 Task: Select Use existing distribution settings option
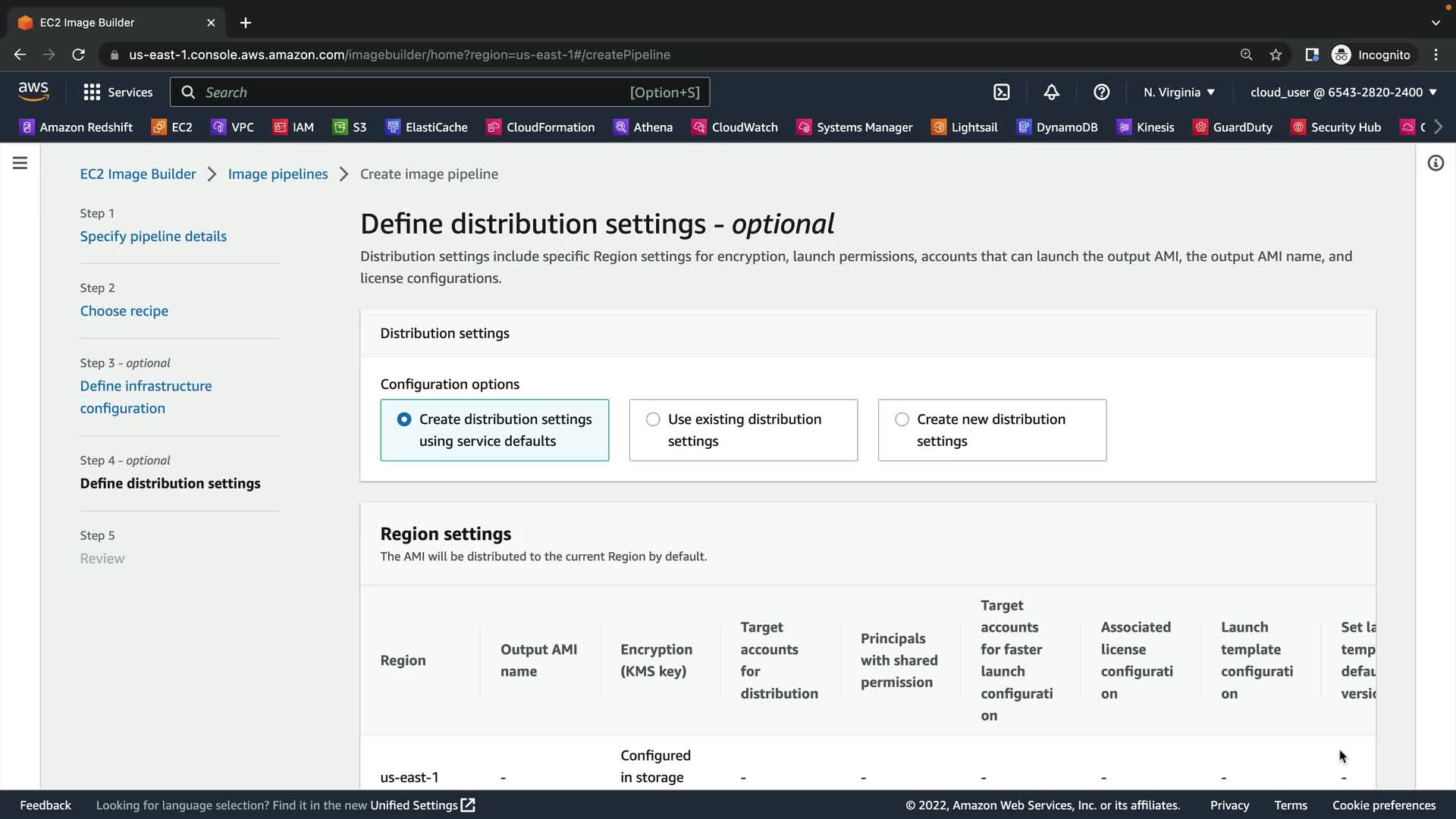point(653,419)
